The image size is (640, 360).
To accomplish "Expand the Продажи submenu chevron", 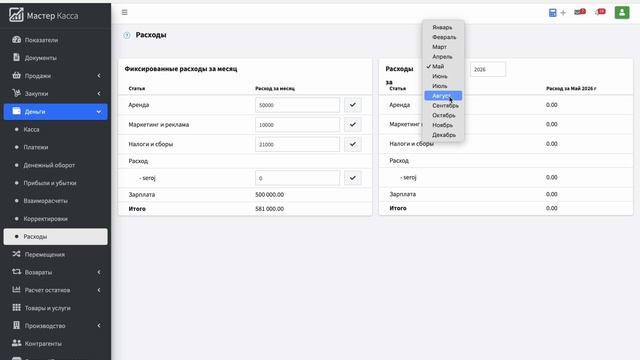I will 99,76.
